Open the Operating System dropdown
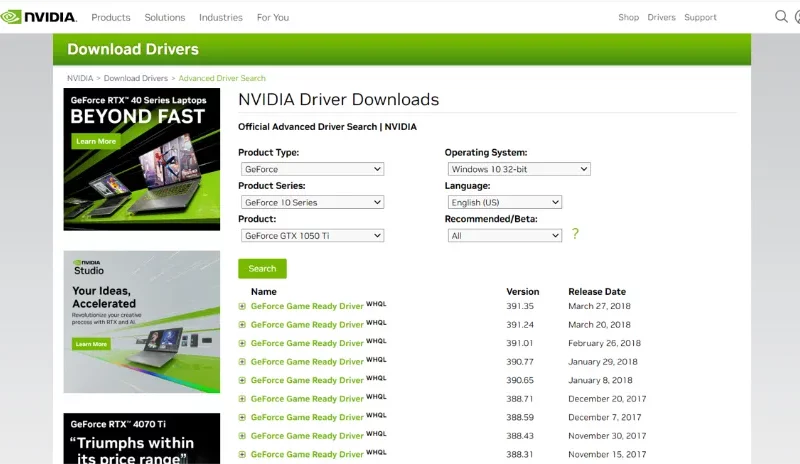Screen dimensions: 800x464 [x=519, y=169]
